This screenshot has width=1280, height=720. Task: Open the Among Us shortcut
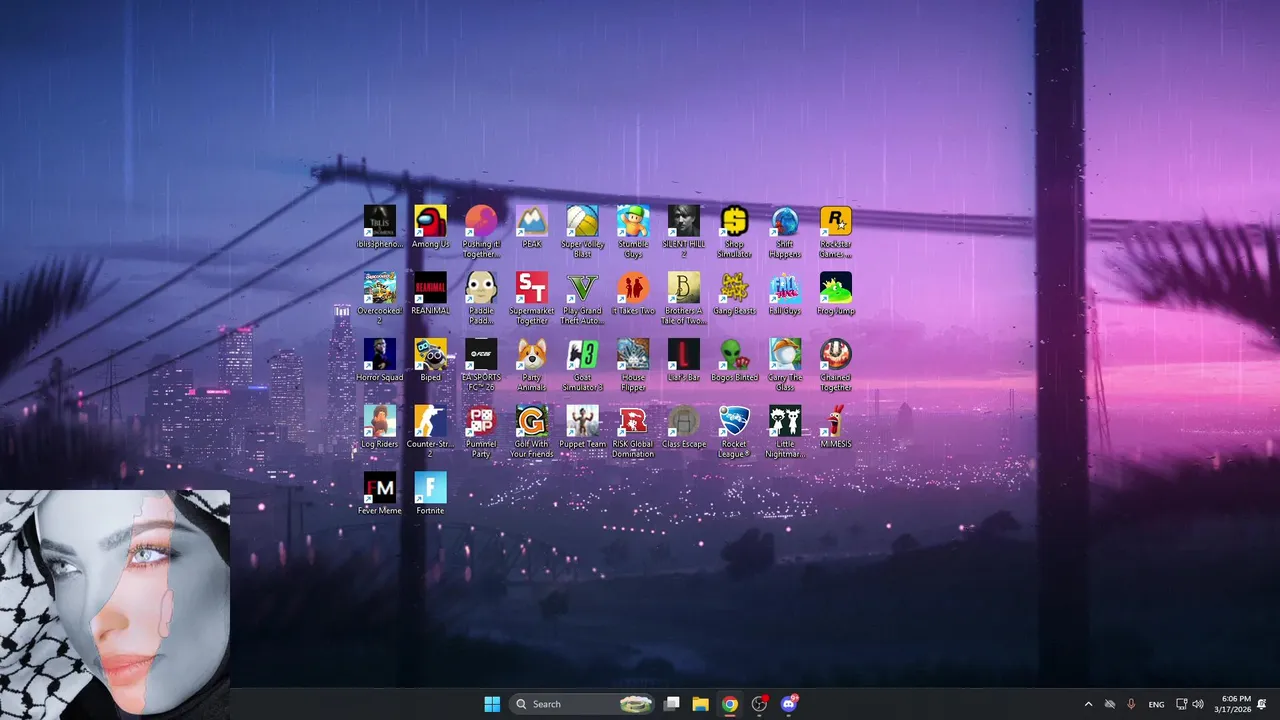tap(430, 227)
